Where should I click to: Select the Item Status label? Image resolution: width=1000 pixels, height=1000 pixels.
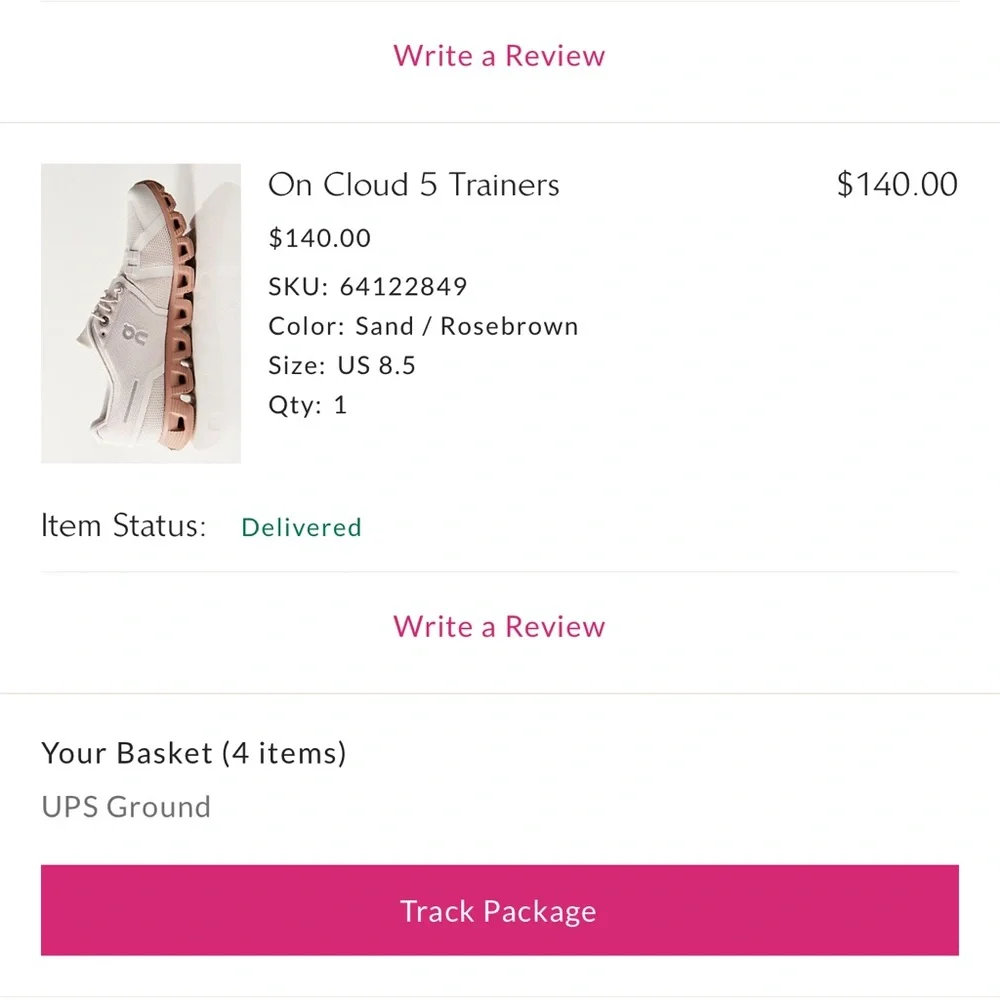click(124, 526)
